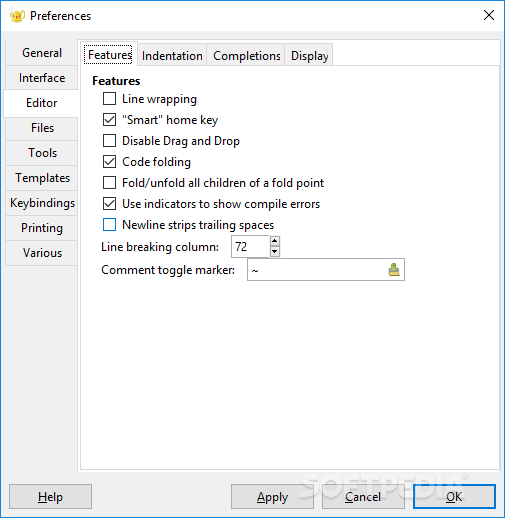
Task: Open Printing preferences section
Action: click(x=42, y=228)
